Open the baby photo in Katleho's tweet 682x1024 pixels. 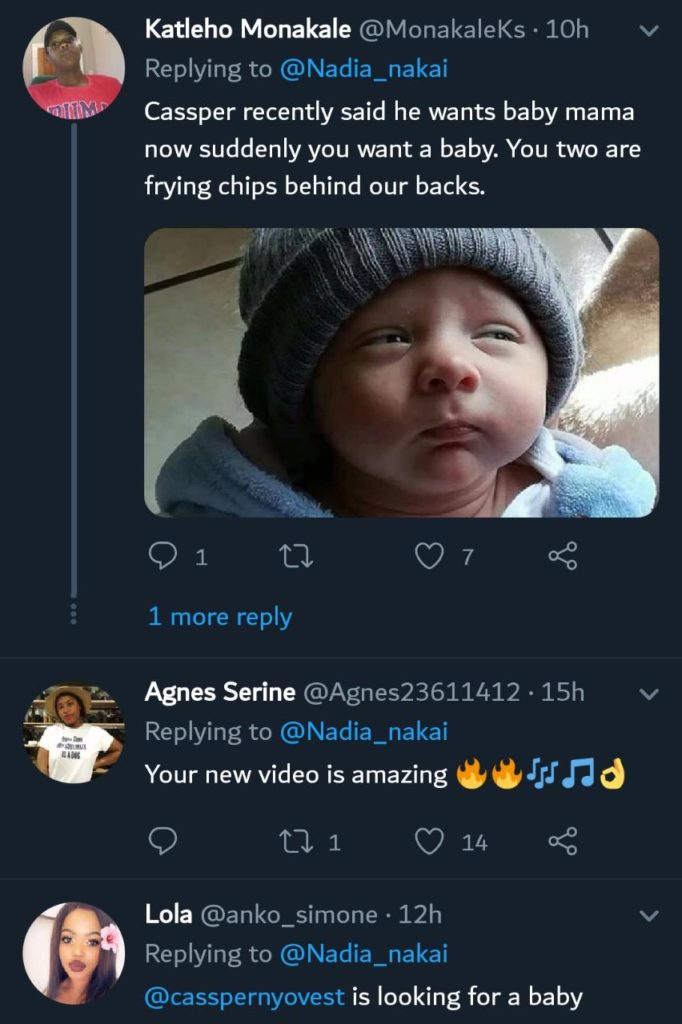click(401, 372)
